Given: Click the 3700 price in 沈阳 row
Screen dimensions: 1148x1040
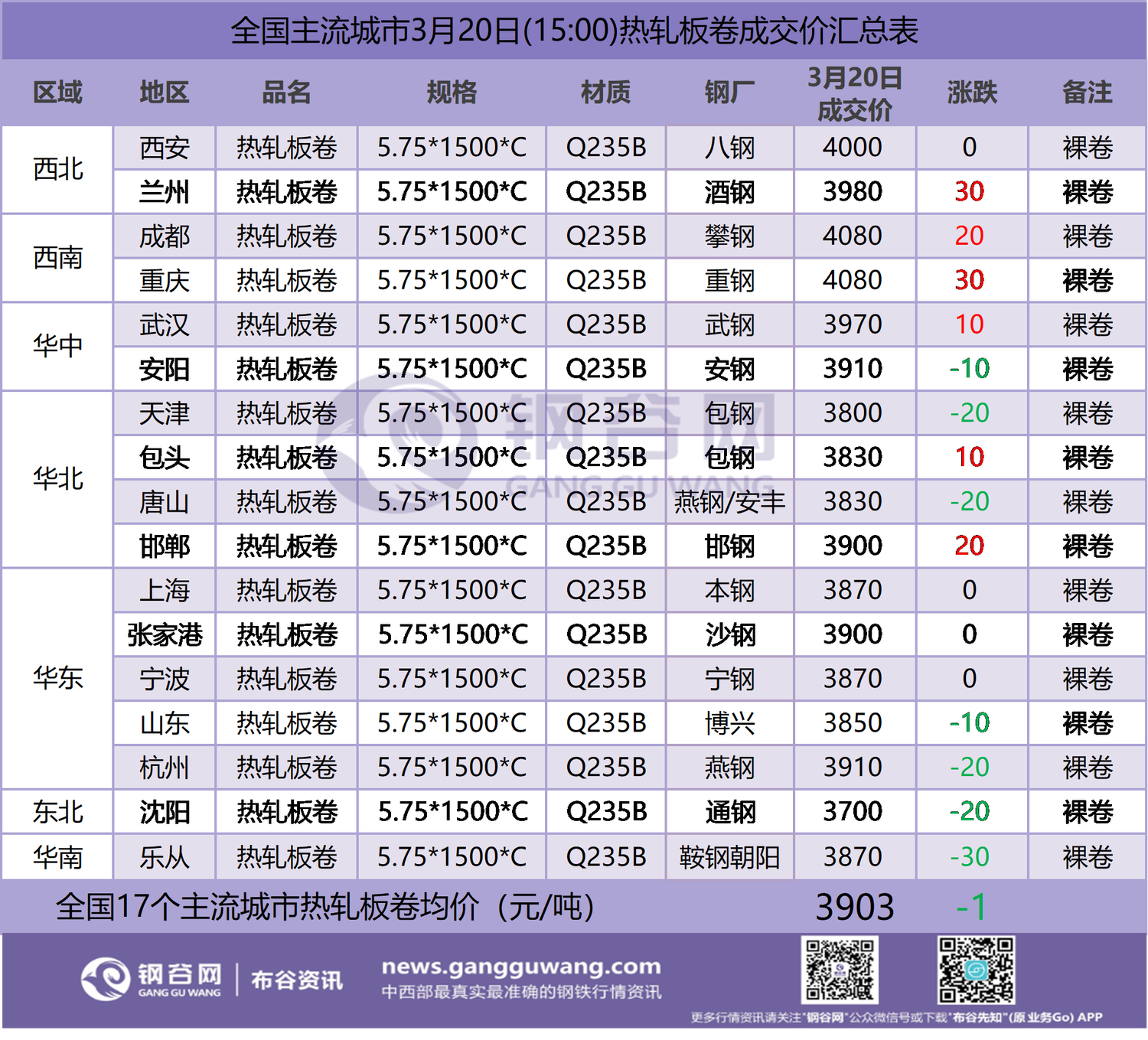Looking at the screenshot, I should 853,812.
